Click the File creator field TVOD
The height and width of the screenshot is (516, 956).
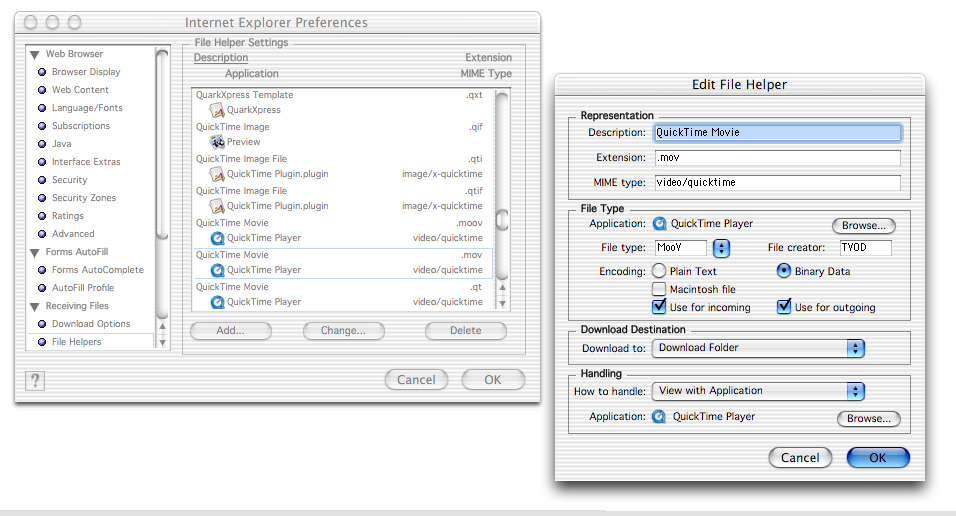pyautogui.click(x=866, y=248)
